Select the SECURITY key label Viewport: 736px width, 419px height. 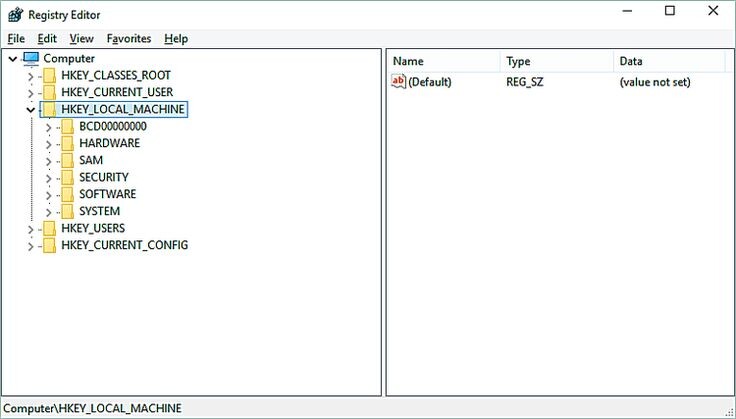(104, 177)
